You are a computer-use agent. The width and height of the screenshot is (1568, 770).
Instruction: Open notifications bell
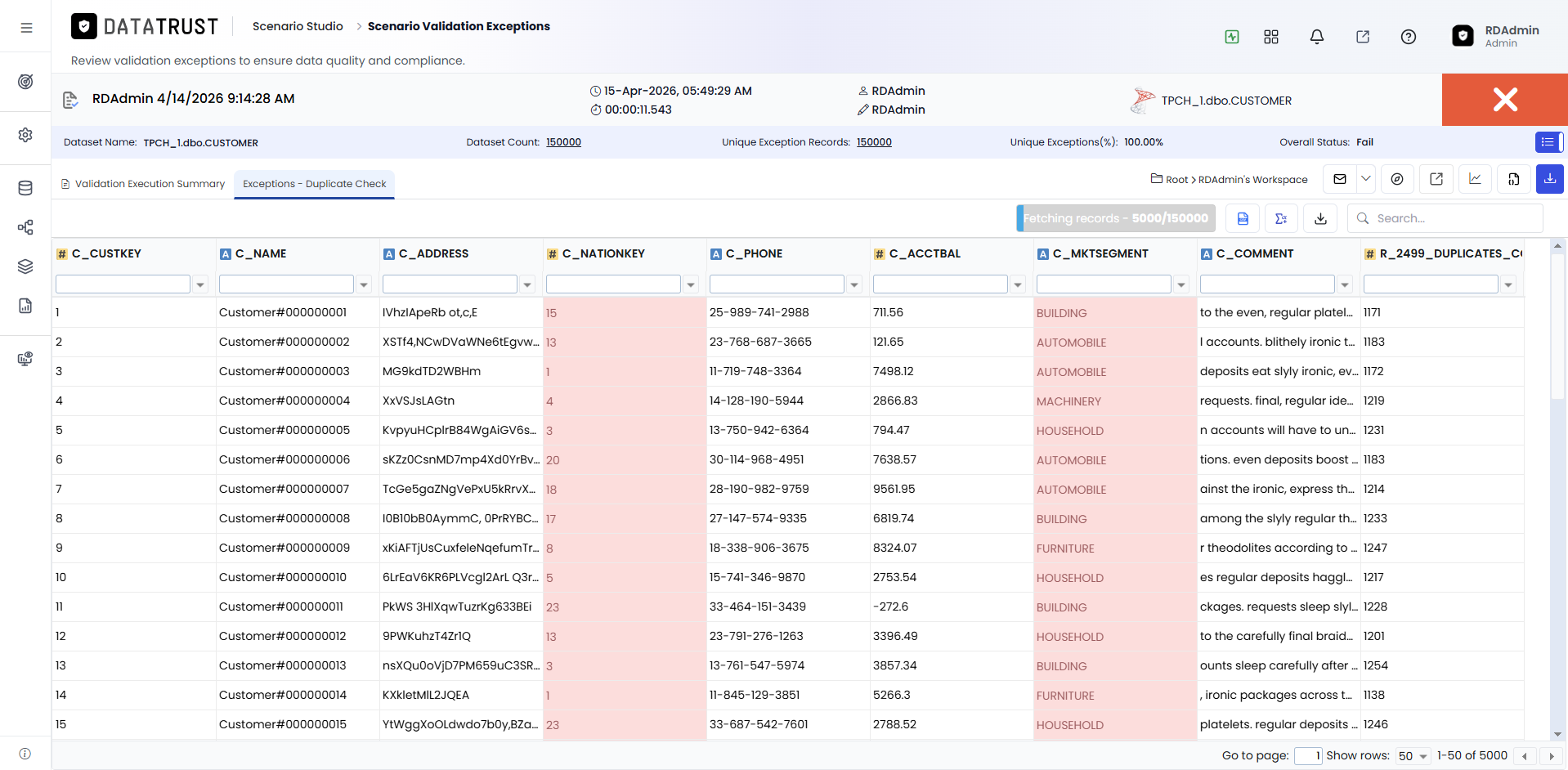point(1317,37)
